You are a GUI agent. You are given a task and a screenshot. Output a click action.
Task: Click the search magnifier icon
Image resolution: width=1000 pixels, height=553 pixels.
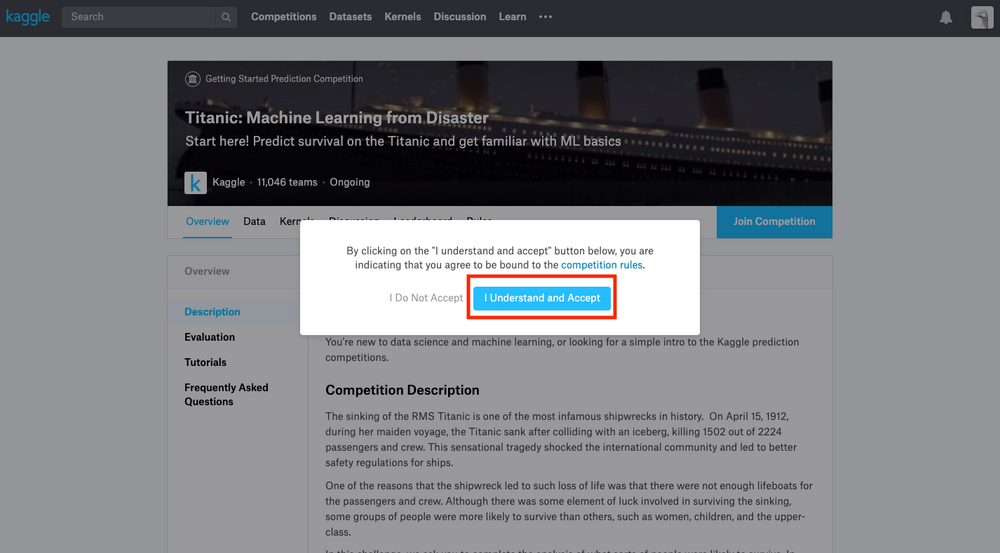click(x=226, y=17)
